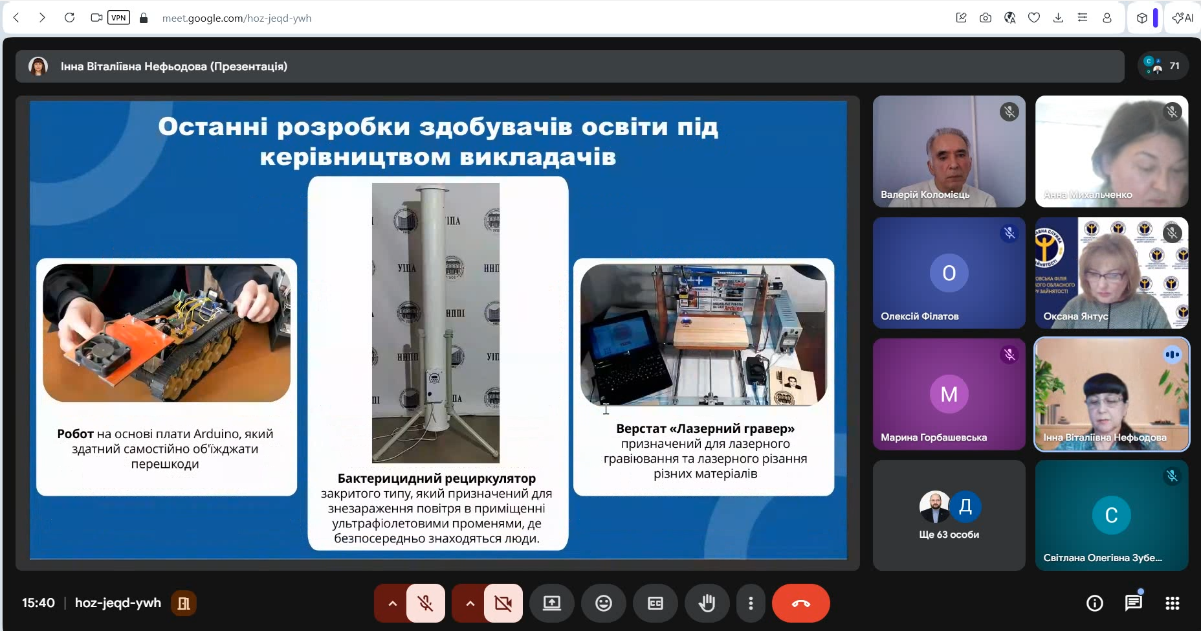
Task: Raise hand in the meeting
Action: 707,603
